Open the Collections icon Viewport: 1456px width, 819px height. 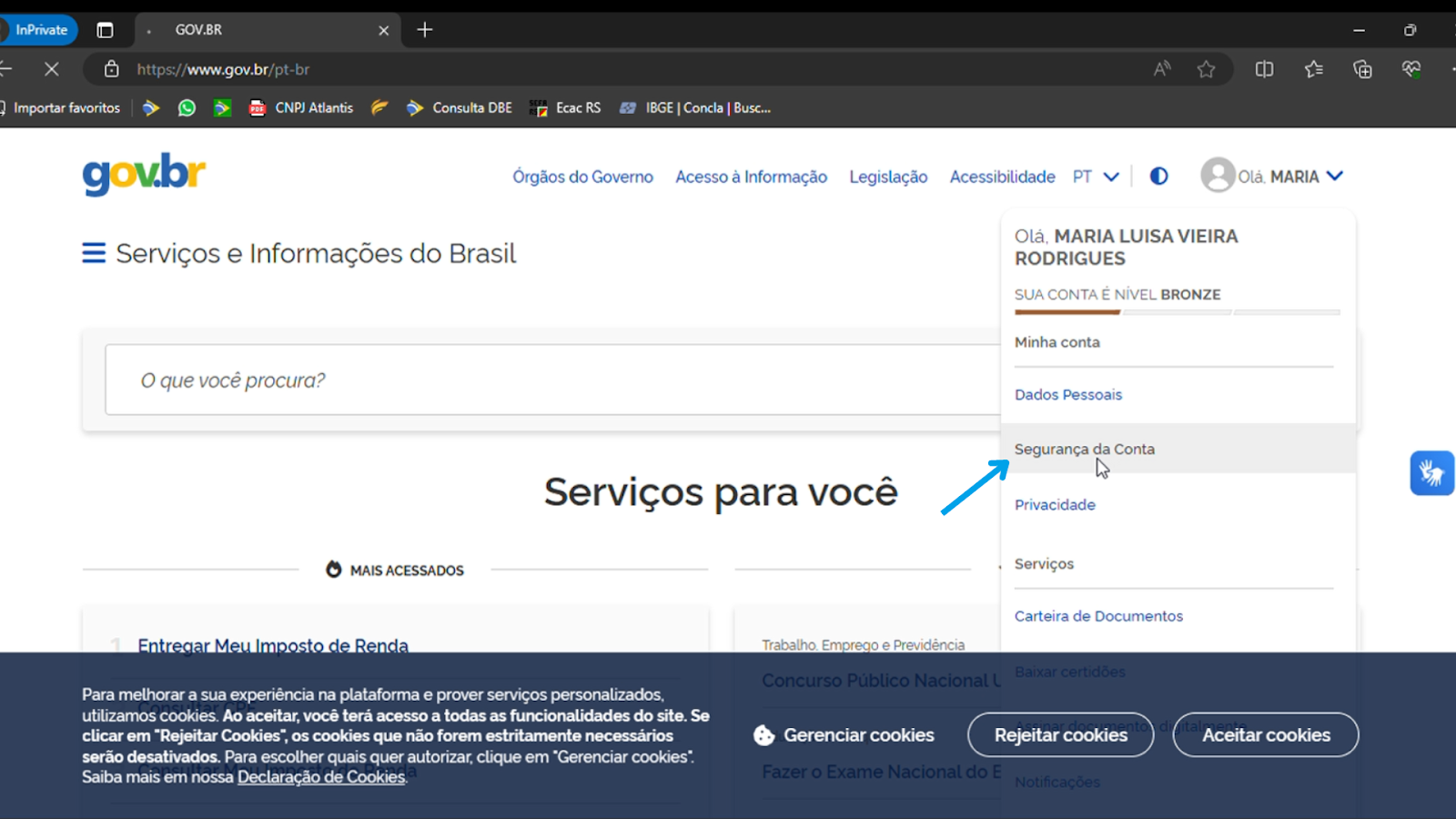1362,69
